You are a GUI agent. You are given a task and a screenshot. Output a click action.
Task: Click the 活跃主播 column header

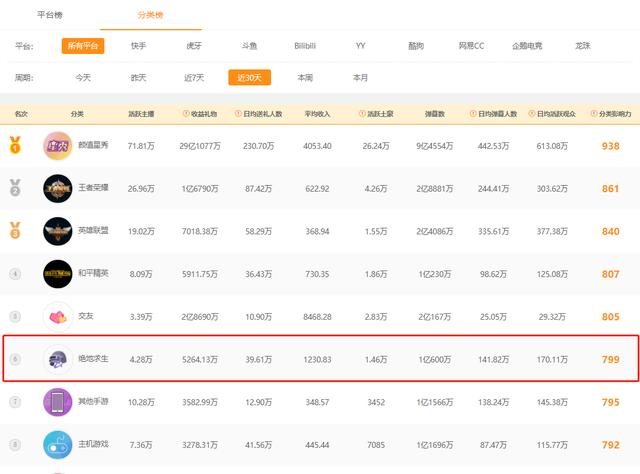[x=141, y=114]
